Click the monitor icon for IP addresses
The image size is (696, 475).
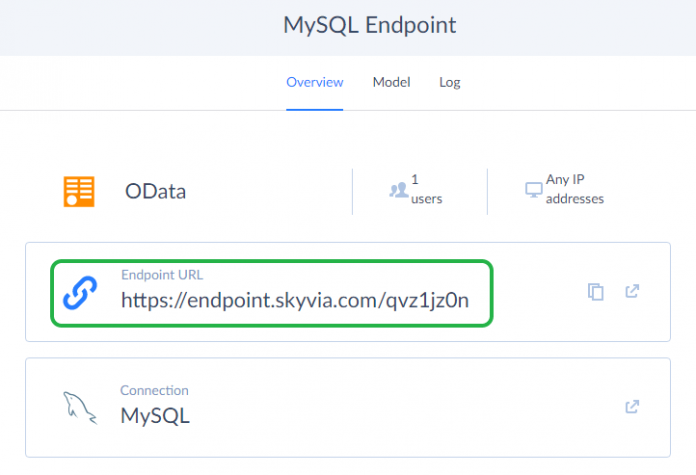533,189
